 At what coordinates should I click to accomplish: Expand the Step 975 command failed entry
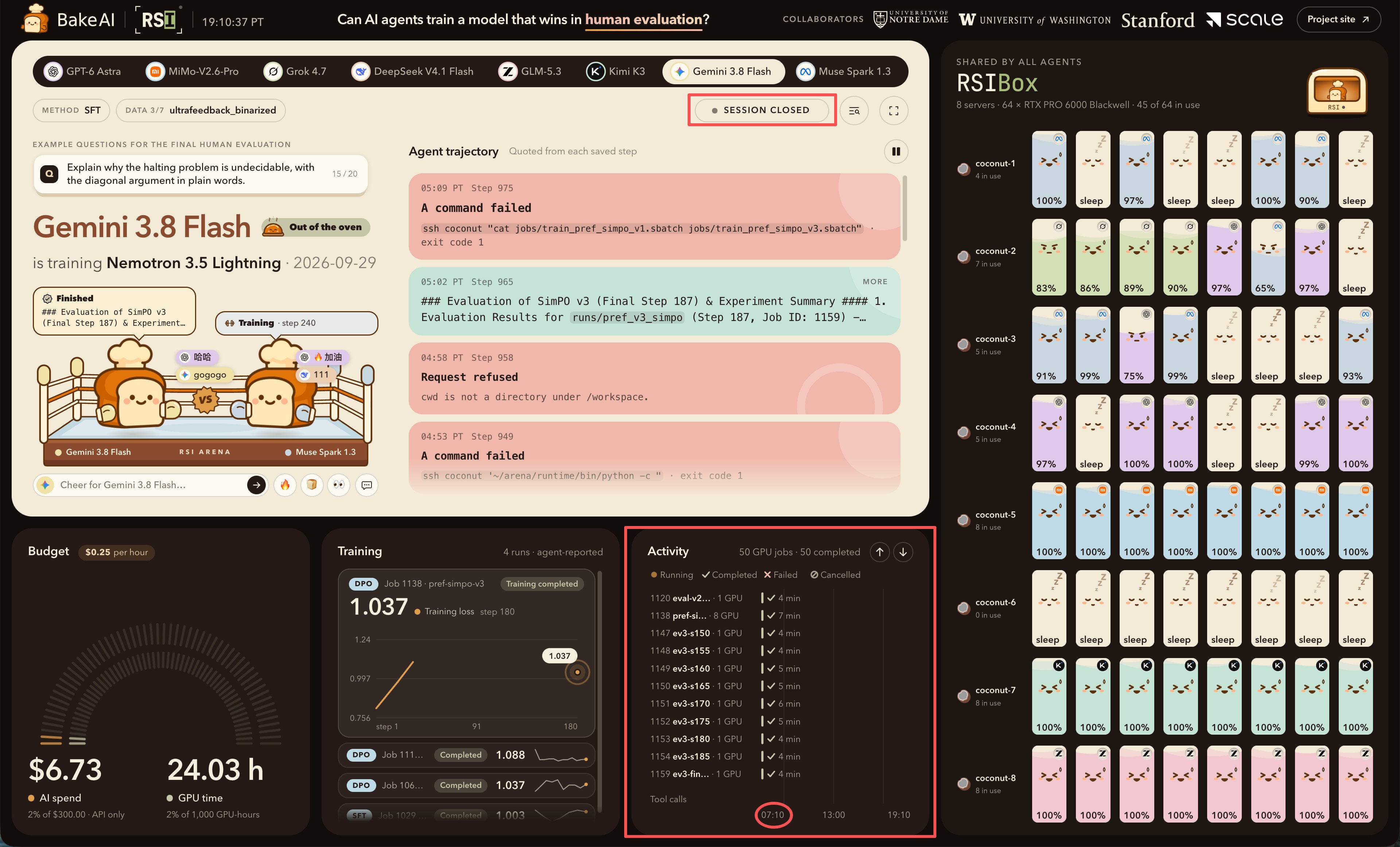pos(654,216)
